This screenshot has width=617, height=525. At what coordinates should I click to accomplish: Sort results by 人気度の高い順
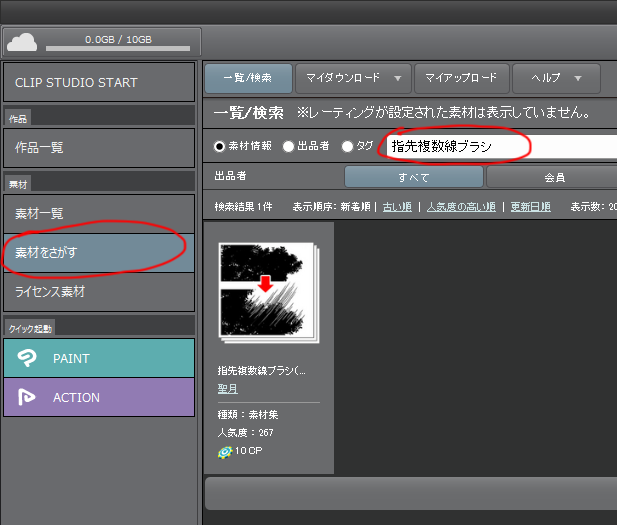tap(461, 207)
